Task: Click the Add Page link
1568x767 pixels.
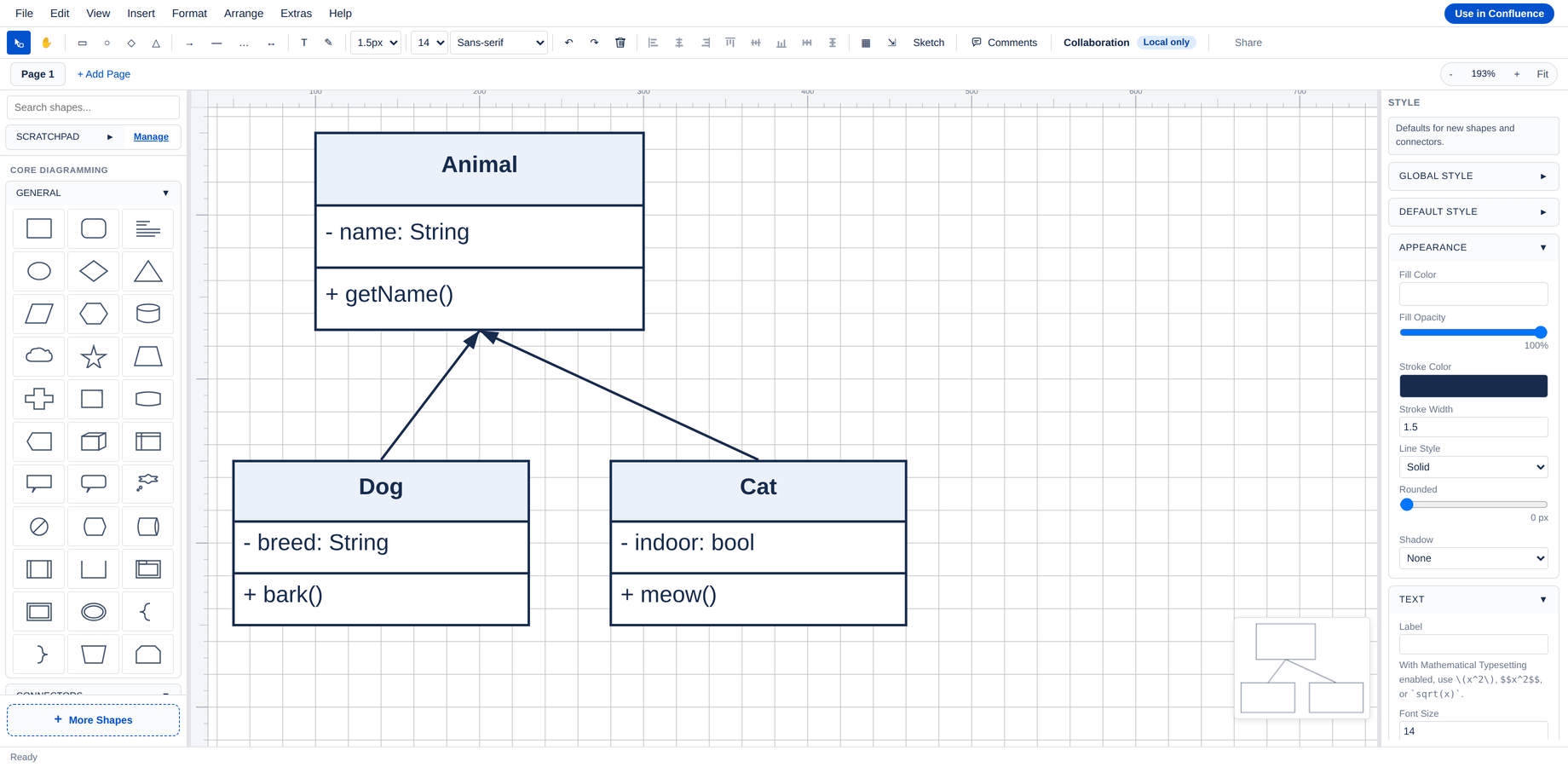Action: 104,74
